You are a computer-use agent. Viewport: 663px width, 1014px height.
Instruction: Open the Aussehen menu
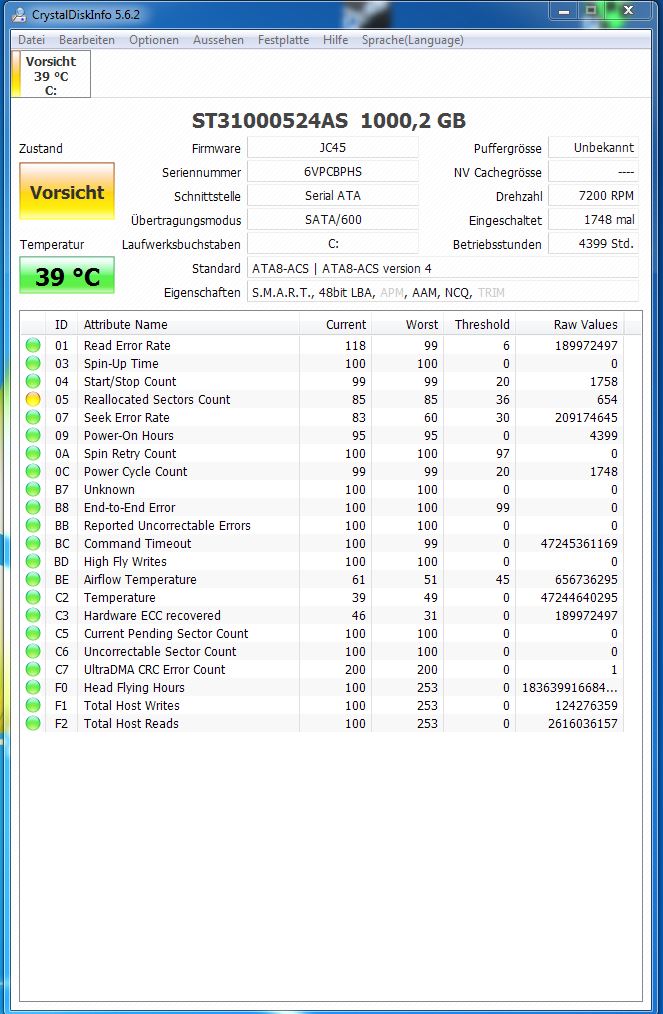tap(219, 40)
